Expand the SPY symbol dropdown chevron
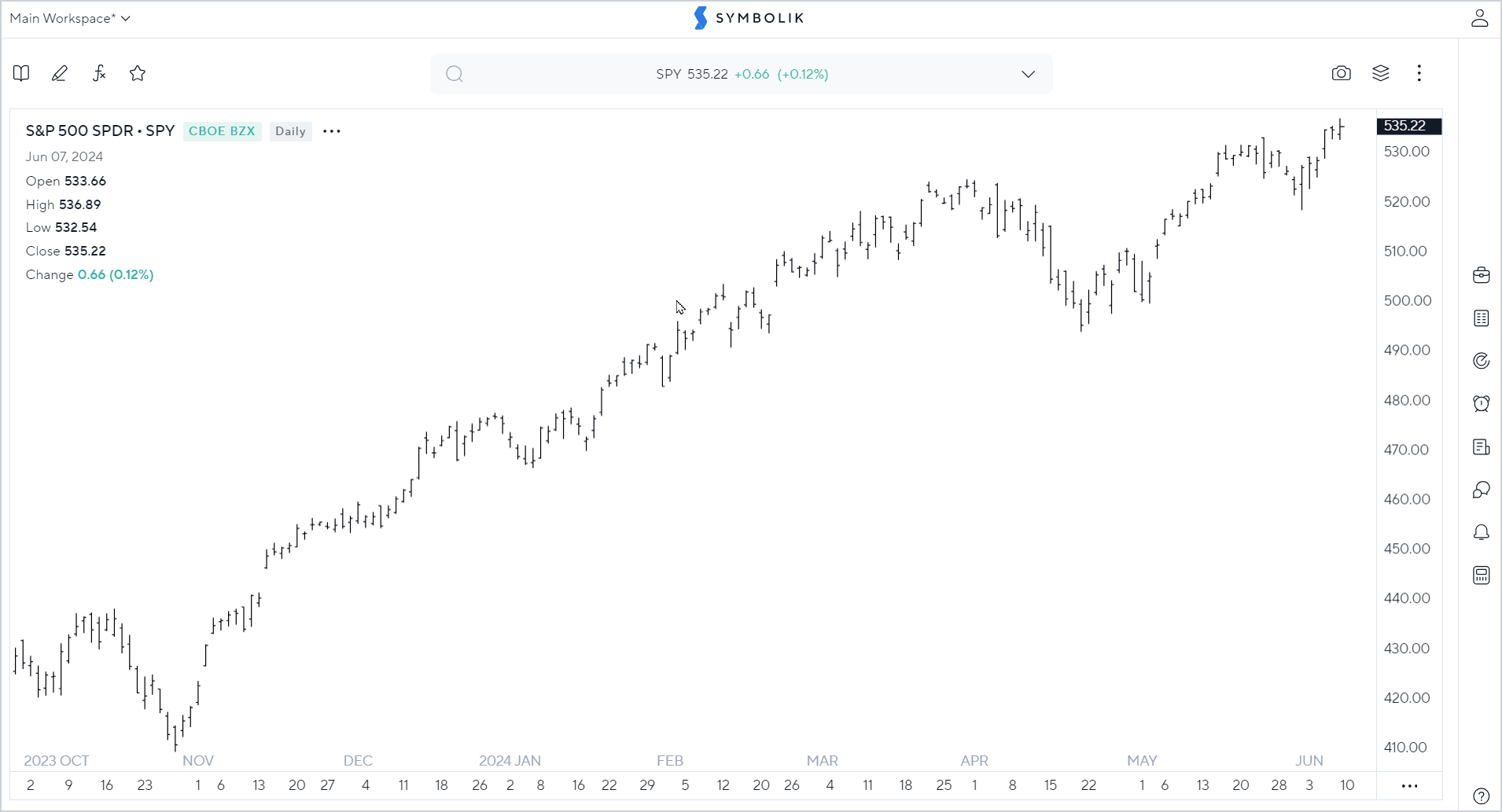The height and width of the screenshot is (812, 1502). click(x=1029, y=74)
